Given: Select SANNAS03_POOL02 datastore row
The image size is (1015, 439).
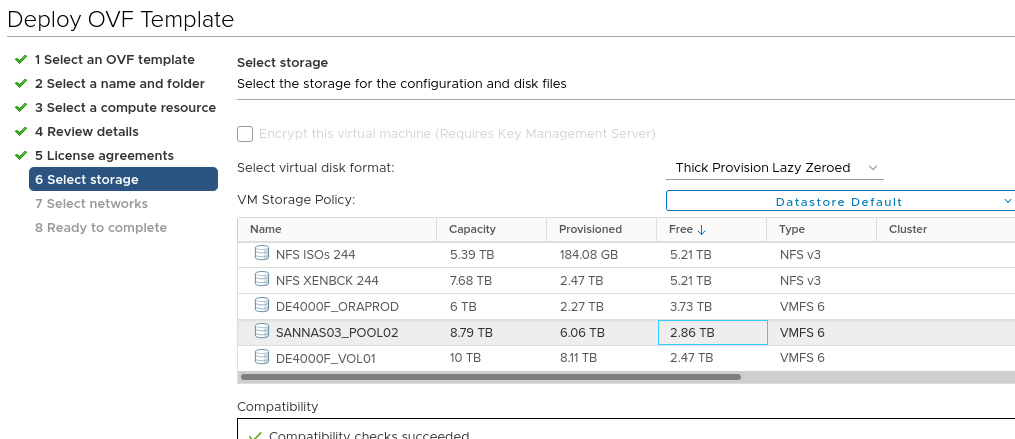Looking at the screenshot, I should 626,332.
